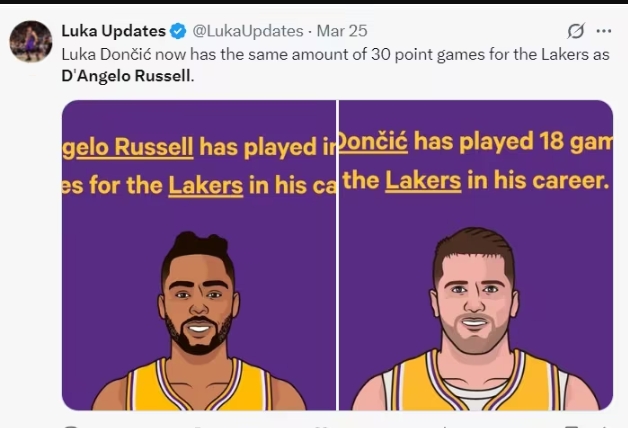
Task: Click the bold D'Angelo Russell text in tweet
Action: click(124, 76)
